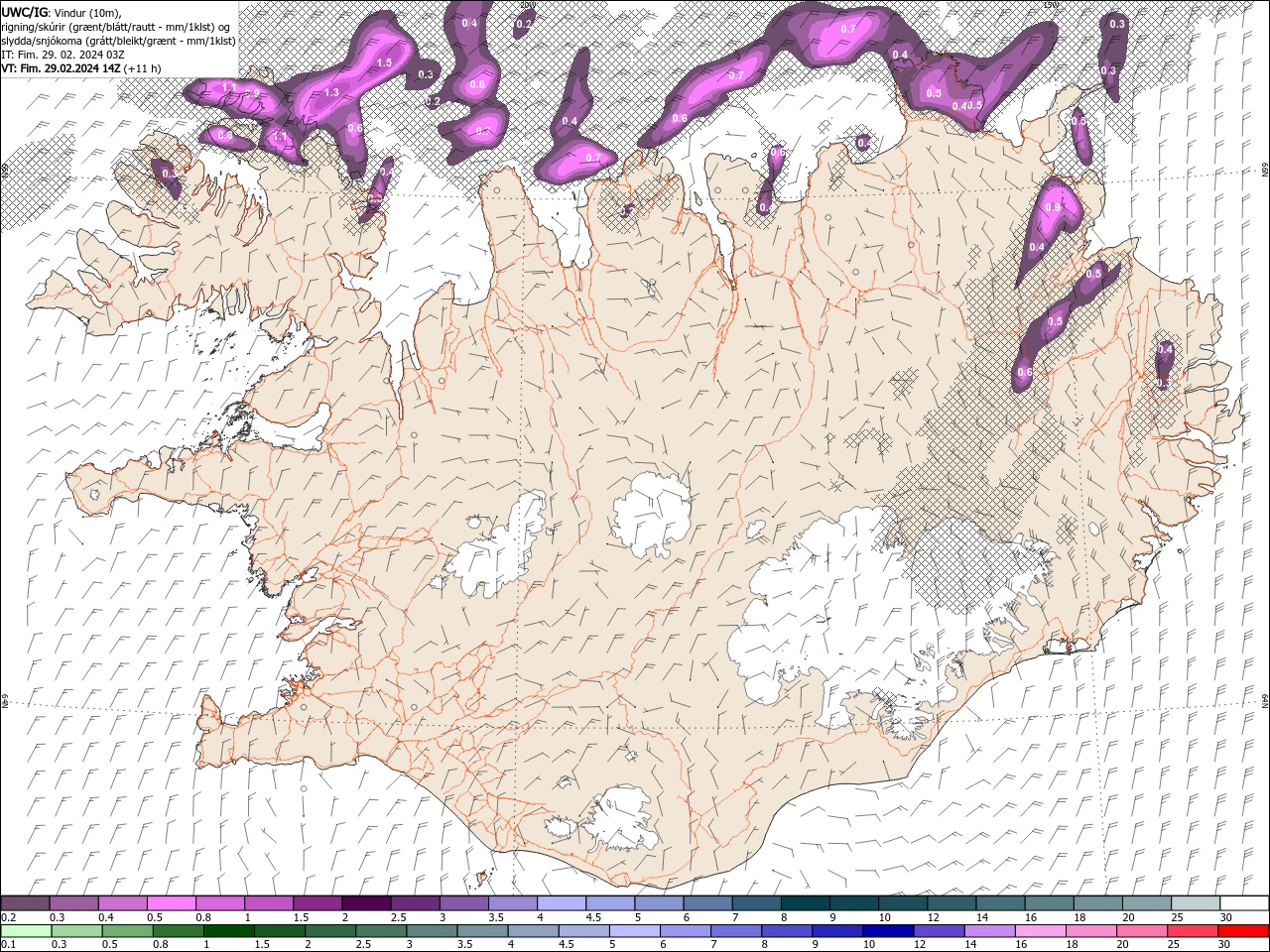Pick the light pink 16 swatch in bottom legend row
Image resolution: width=1270 pixels, height=952 pixels.
1040,931
